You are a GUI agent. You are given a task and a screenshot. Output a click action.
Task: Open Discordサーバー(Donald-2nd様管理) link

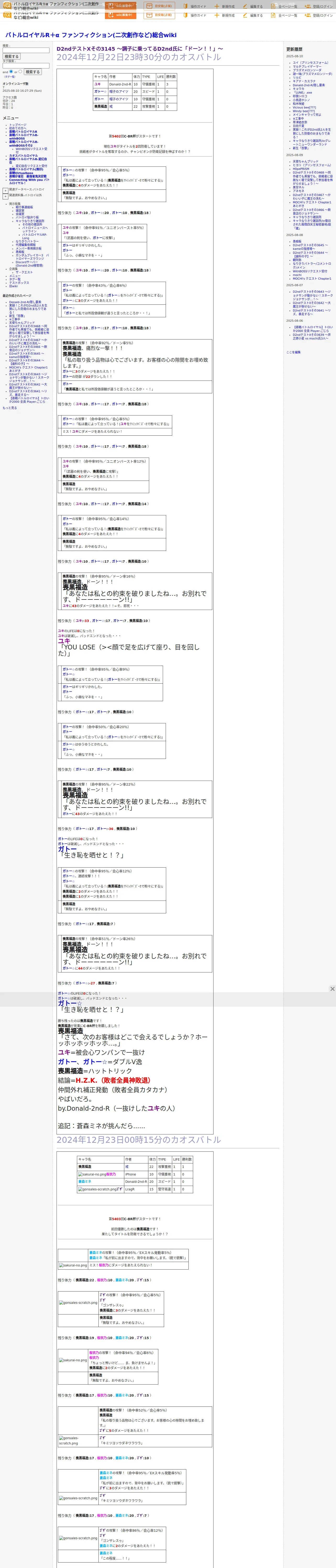click(x=29, y=264)
